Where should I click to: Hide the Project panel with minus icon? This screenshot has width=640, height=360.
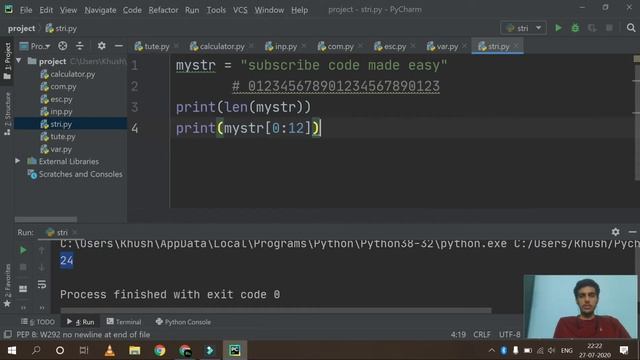118,46
